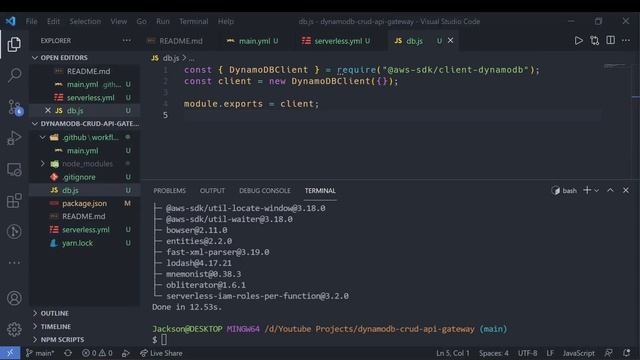This screenshot has width=640, height=360.
Task: Split the editor to the right
Action: point(610,40)
